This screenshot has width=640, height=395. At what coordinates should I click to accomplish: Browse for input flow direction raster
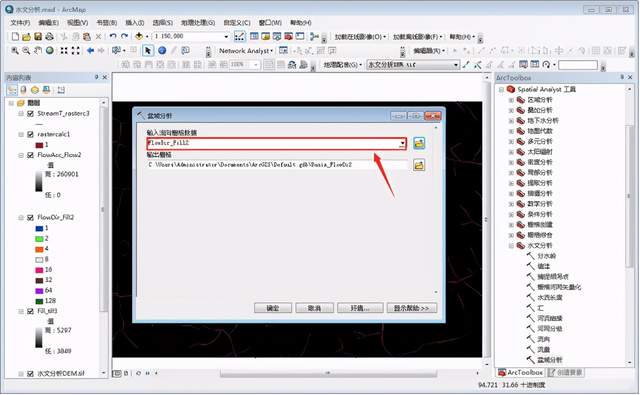coord(419,143)
